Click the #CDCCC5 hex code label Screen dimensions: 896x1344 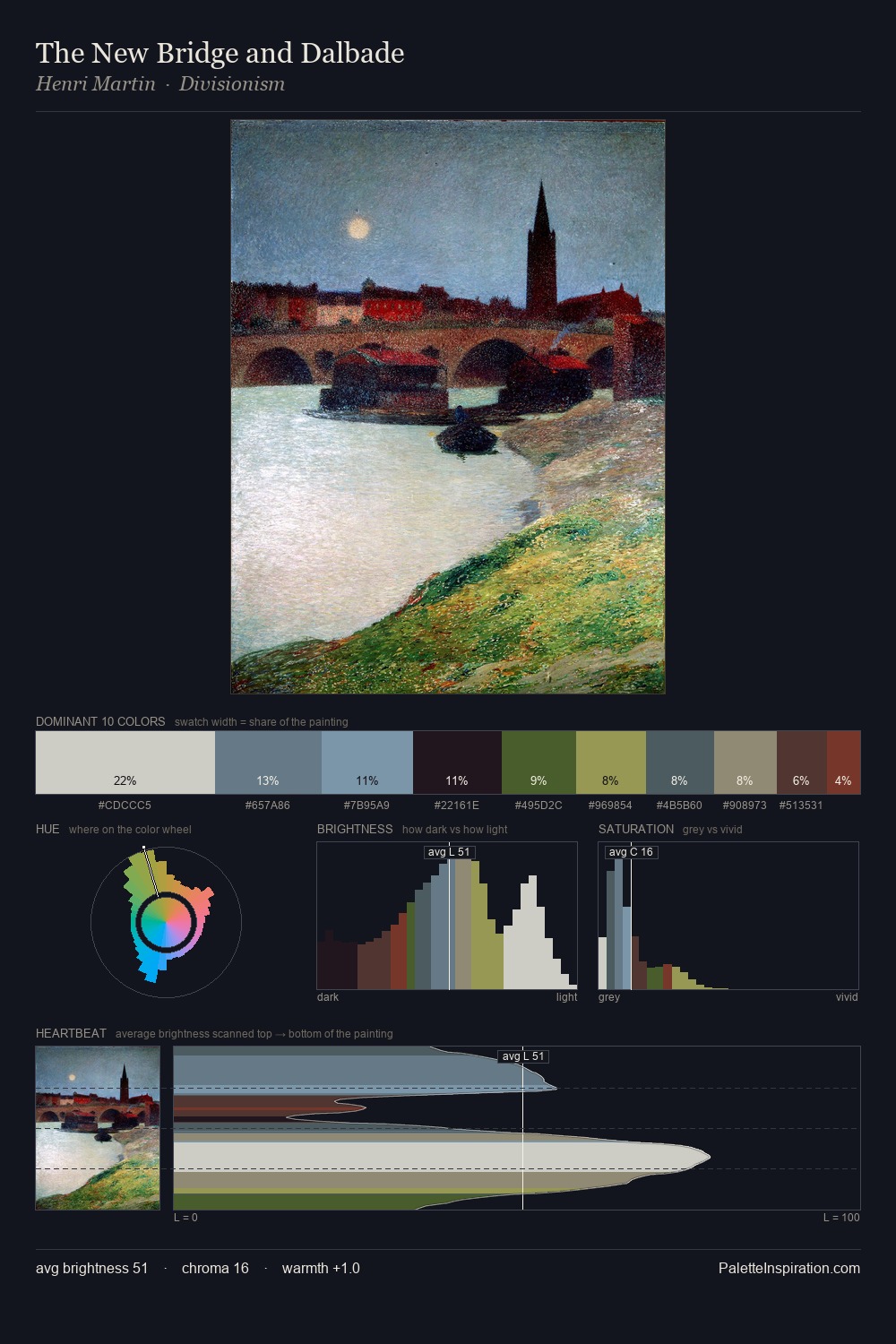tap(125, 805)
